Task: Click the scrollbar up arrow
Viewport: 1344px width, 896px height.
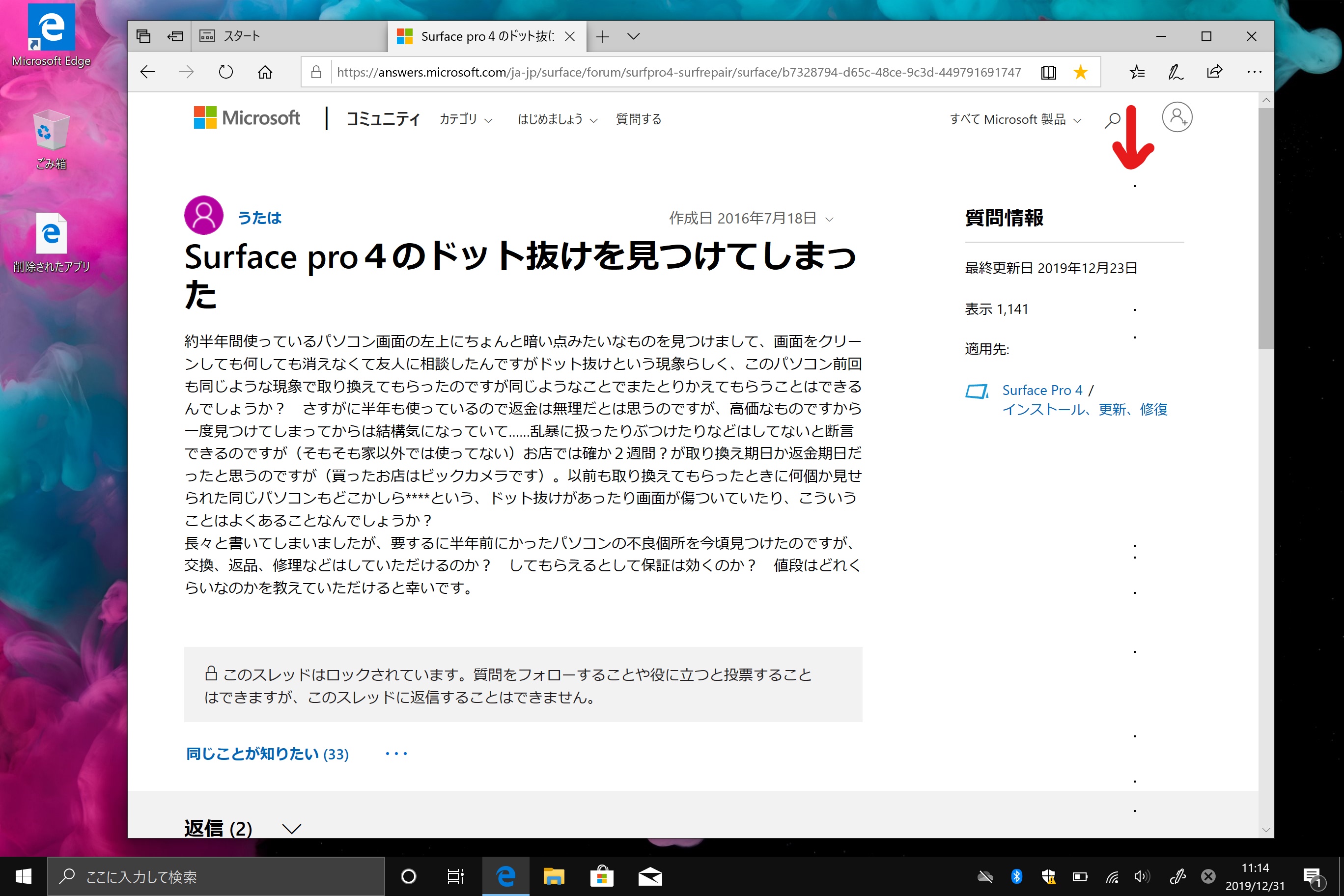Action: click(1266, 100)
